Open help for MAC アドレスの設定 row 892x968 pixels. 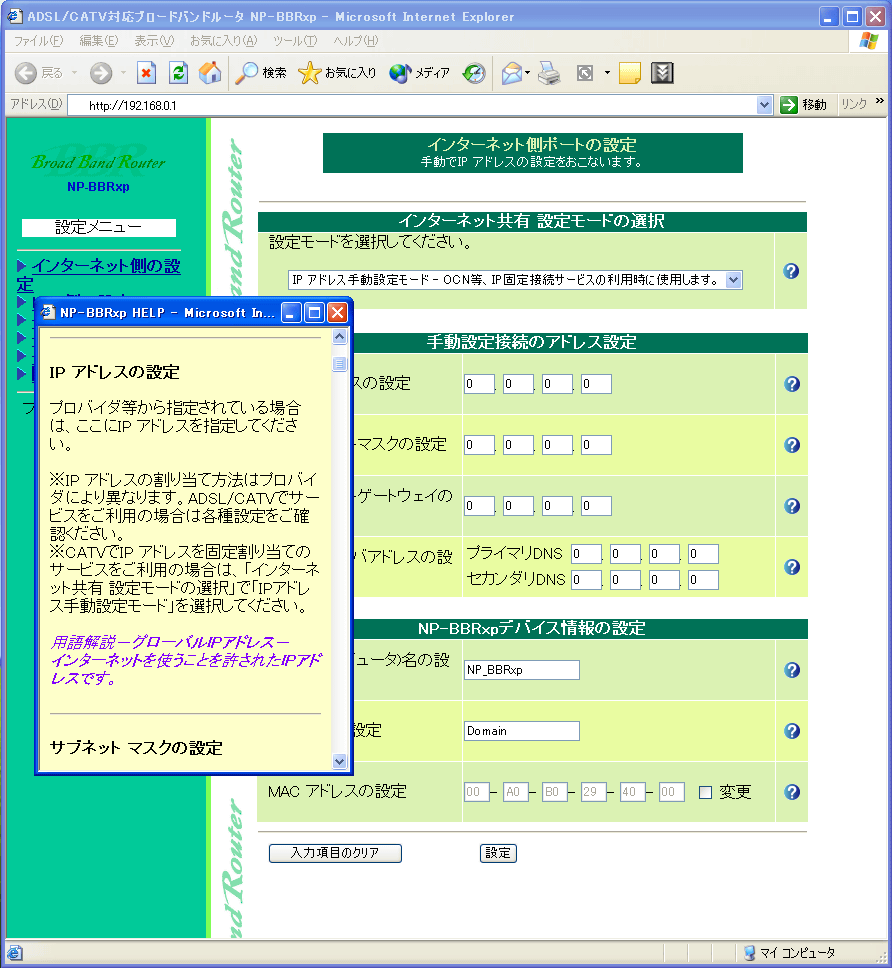click(791, 792)
